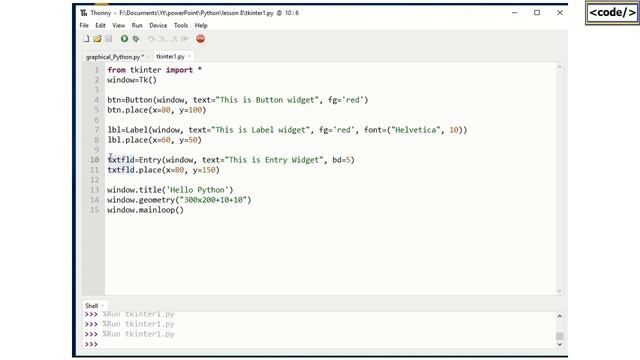Image resolution: width=640 pixels, height=360 pixels.
Task: Click the New file icon
Action: click(86, 39)
